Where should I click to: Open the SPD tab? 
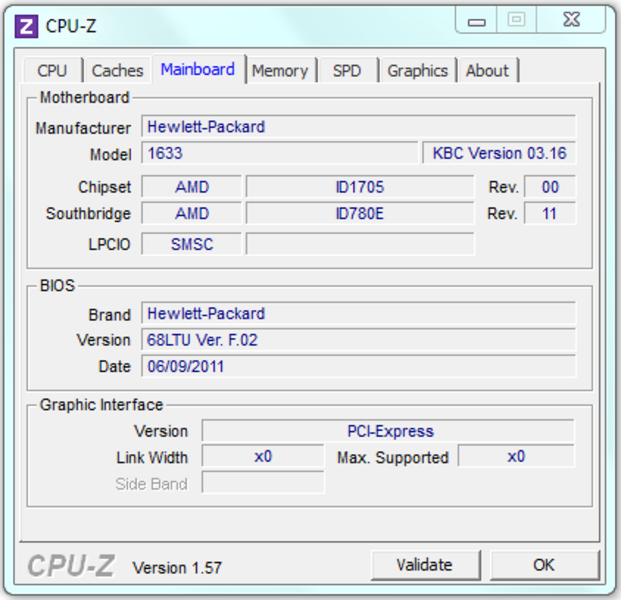point(347,71)
